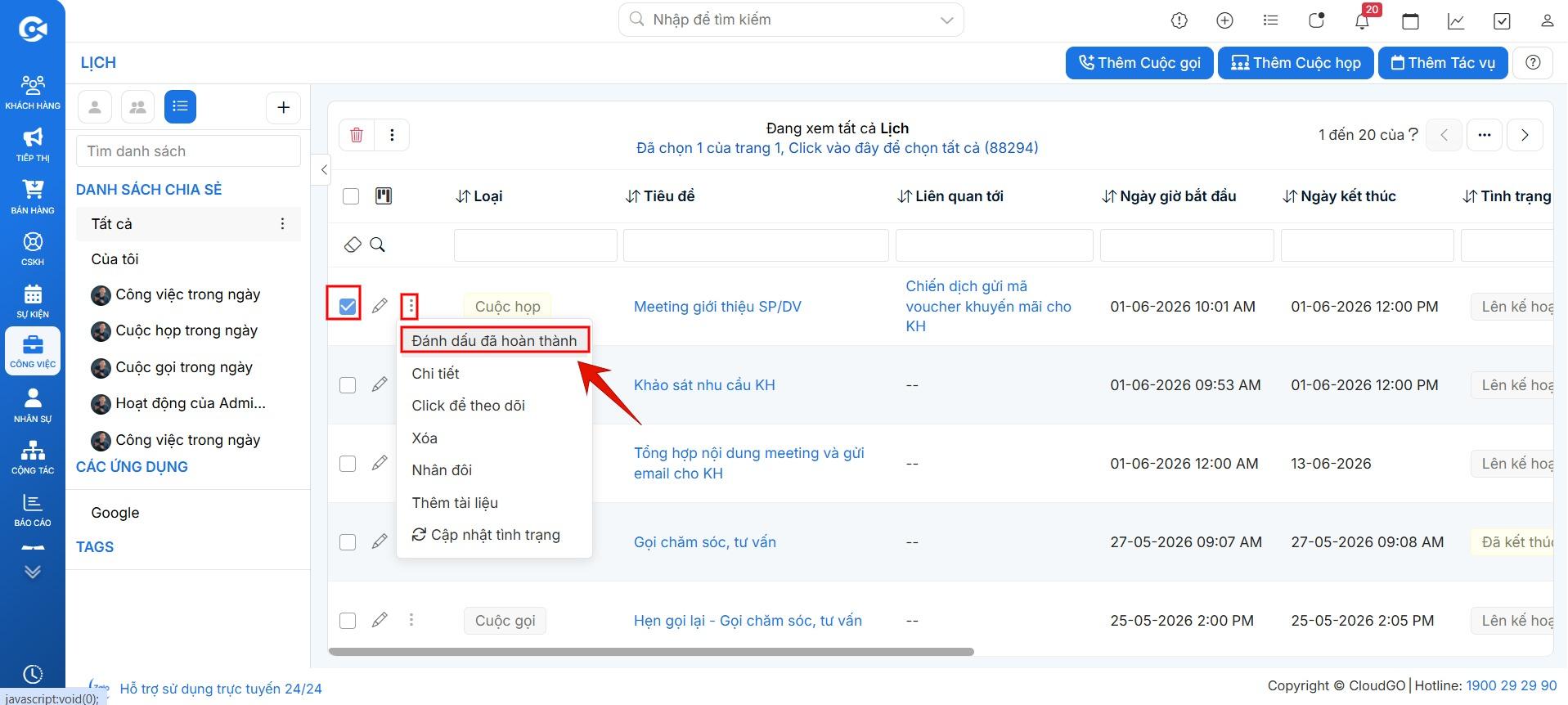The width and height of the screenshot is (1568, 705).
Task: Click the refresh-notification icon in top bar
Action: pos(1316,20)
